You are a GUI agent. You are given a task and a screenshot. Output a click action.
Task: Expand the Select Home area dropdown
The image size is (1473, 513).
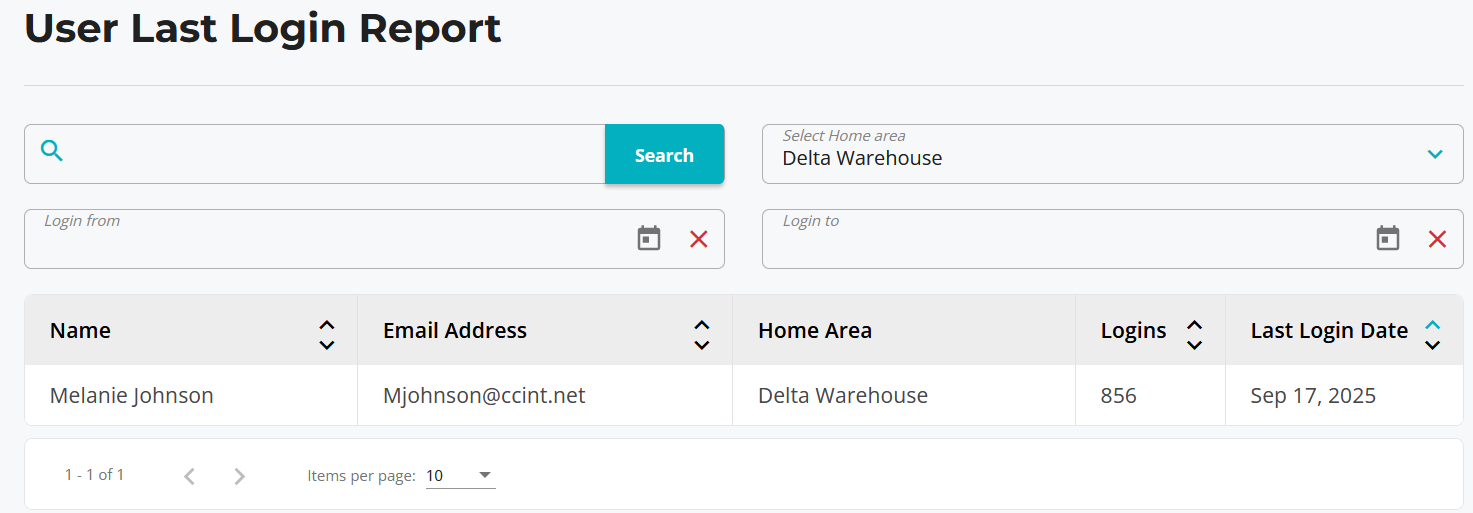coord(1435,154)
